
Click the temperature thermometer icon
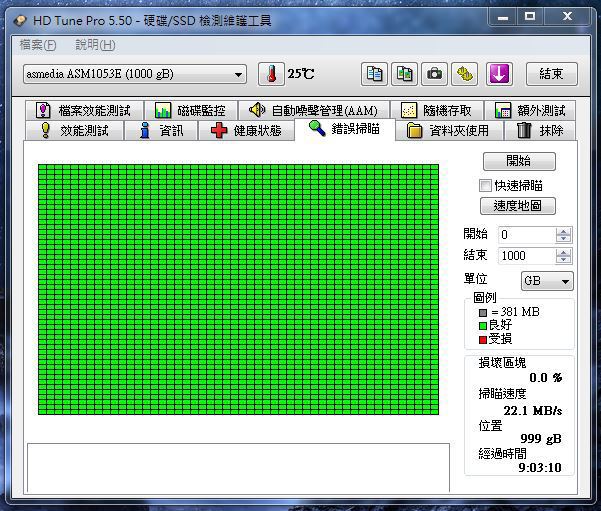pos(271,74)
